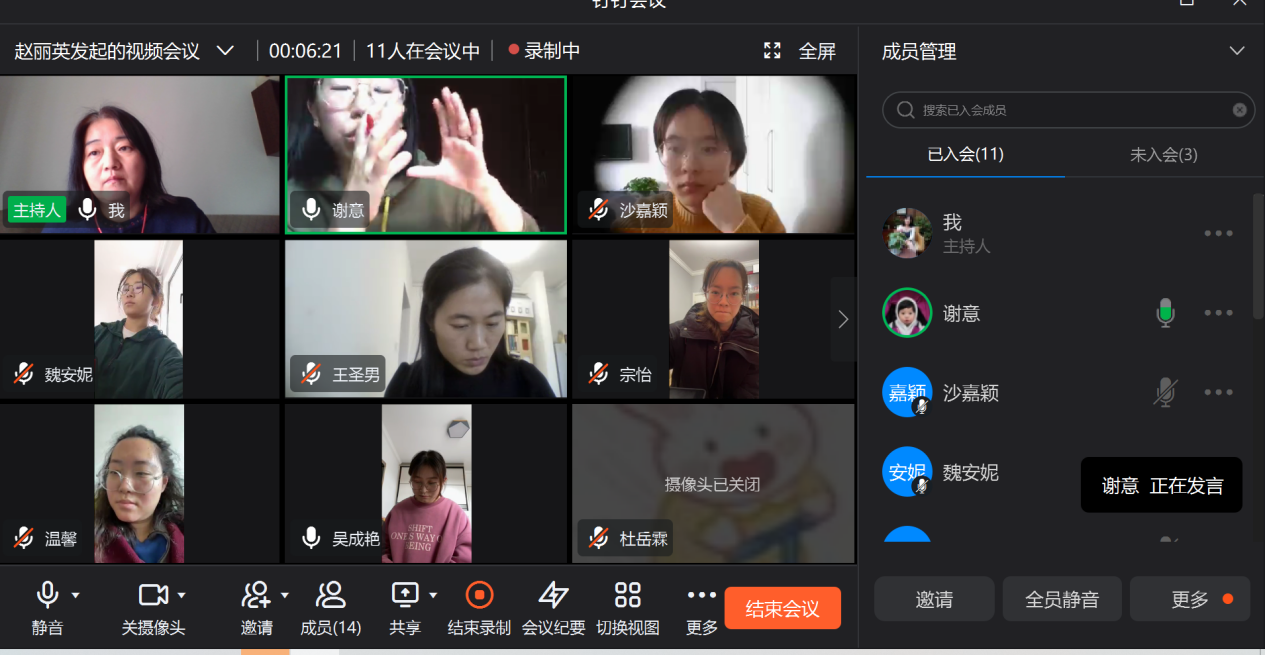Screen dimensions: 1265x655
Task: Collapse the 成员管理 panel chevron
Action: tap(1236, 51)
